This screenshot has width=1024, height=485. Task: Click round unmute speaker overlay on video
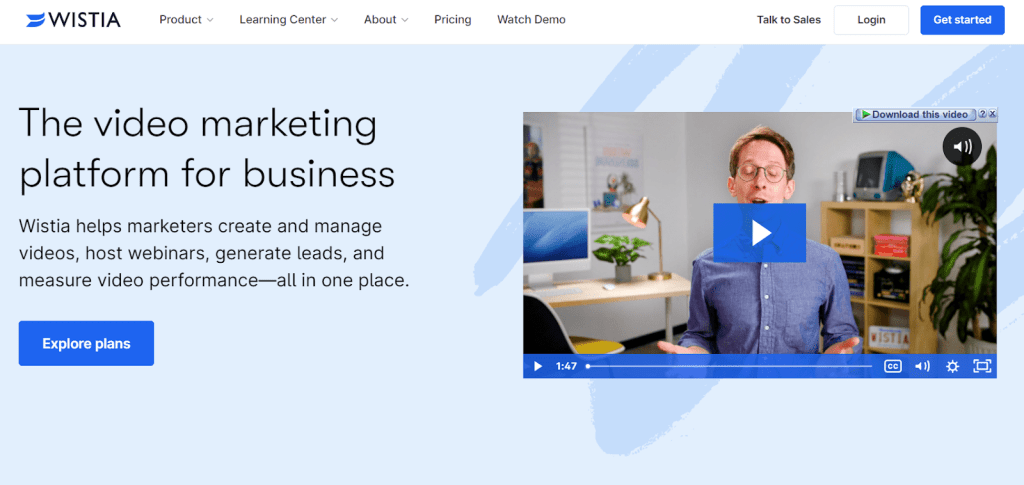click(962, 146)
